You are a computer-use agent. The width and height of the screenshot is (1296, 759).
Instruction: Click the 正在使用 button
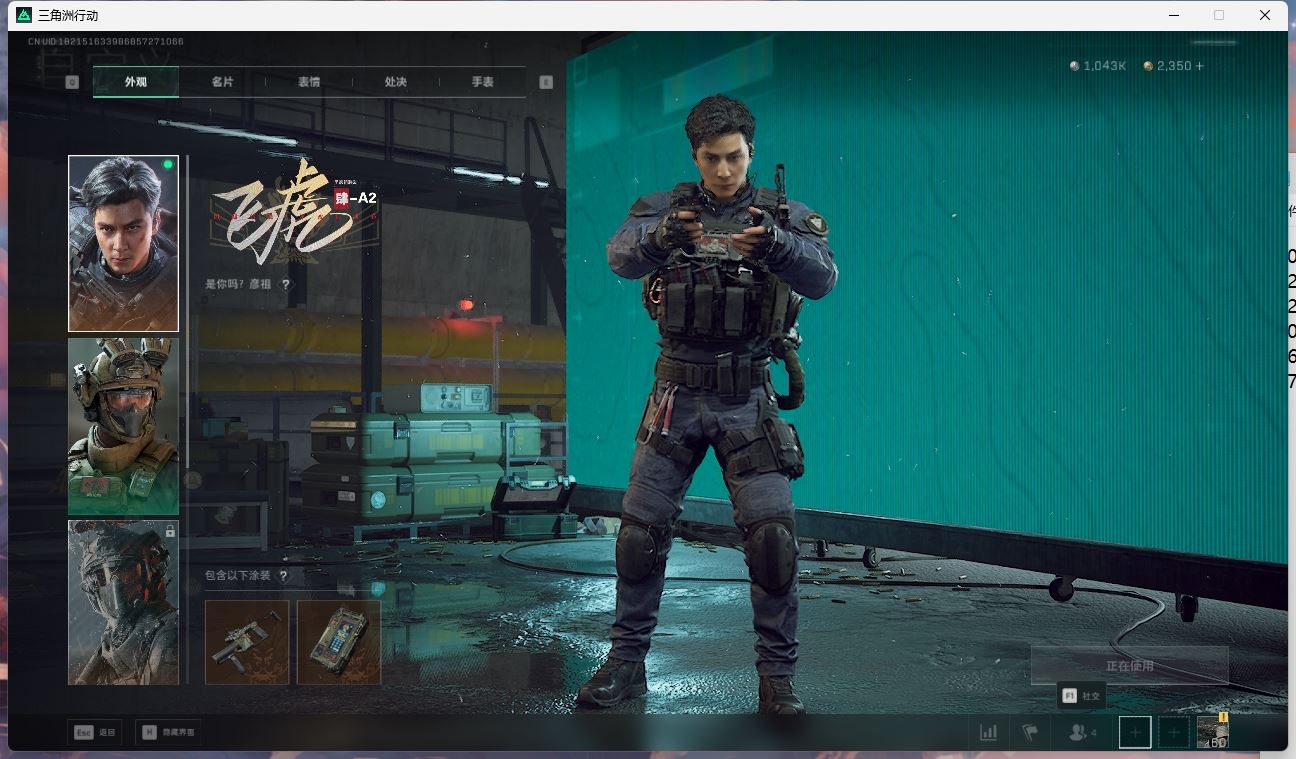point(1129,666)
